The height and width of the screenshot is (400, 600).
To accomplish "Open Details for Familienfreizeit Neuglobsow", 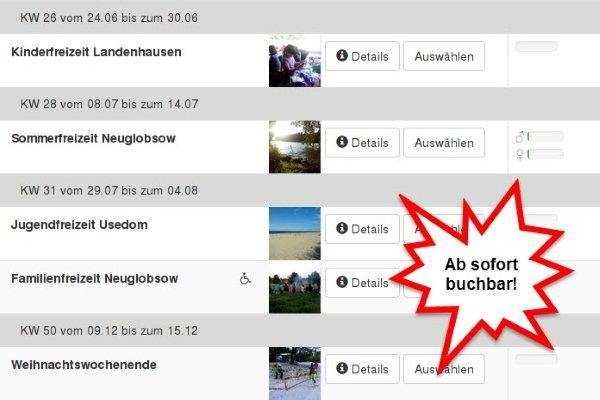I will (362, 283).
